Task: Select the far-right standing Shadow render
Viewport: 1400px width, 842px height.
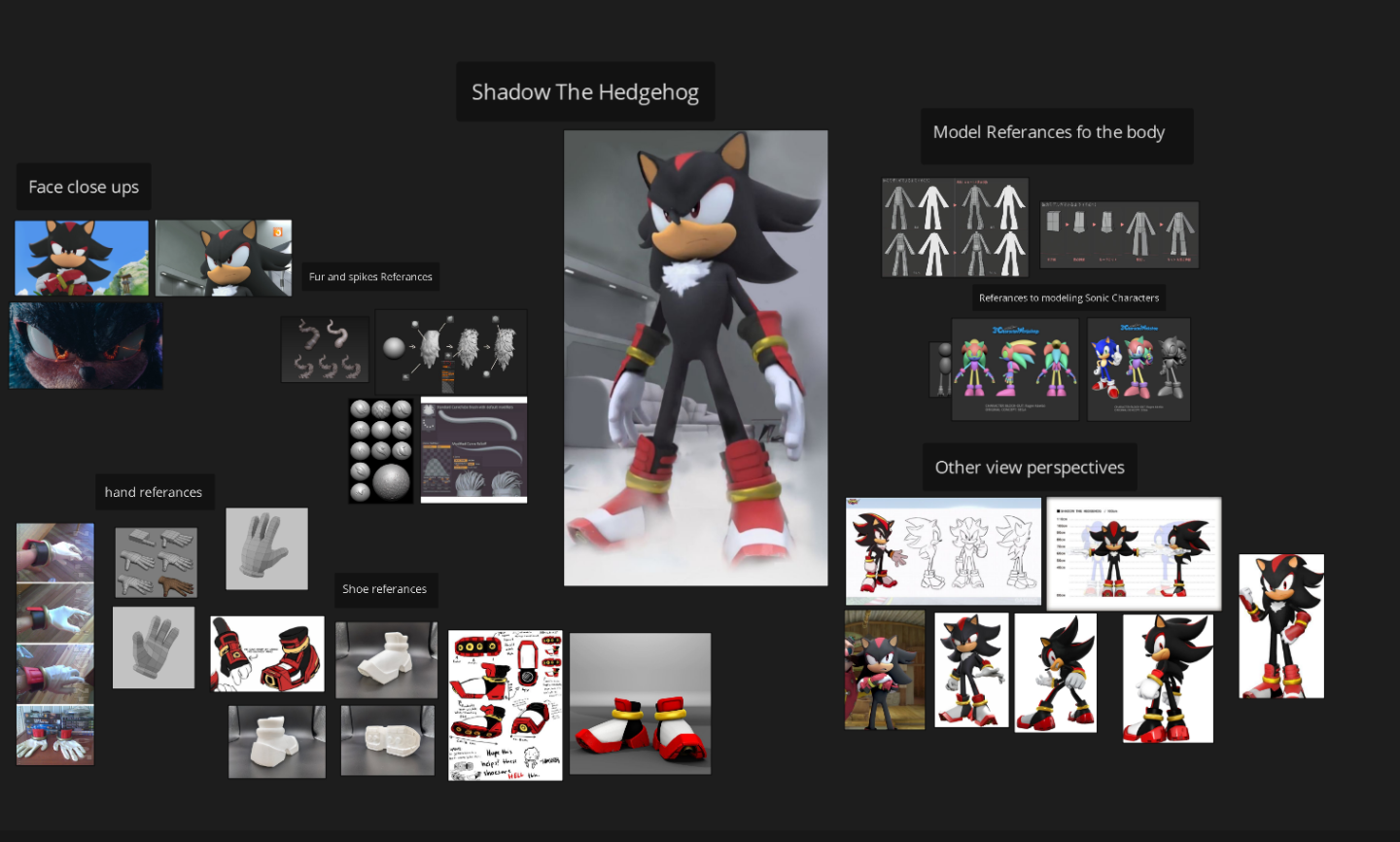Action: click(x=1281, y=626)
